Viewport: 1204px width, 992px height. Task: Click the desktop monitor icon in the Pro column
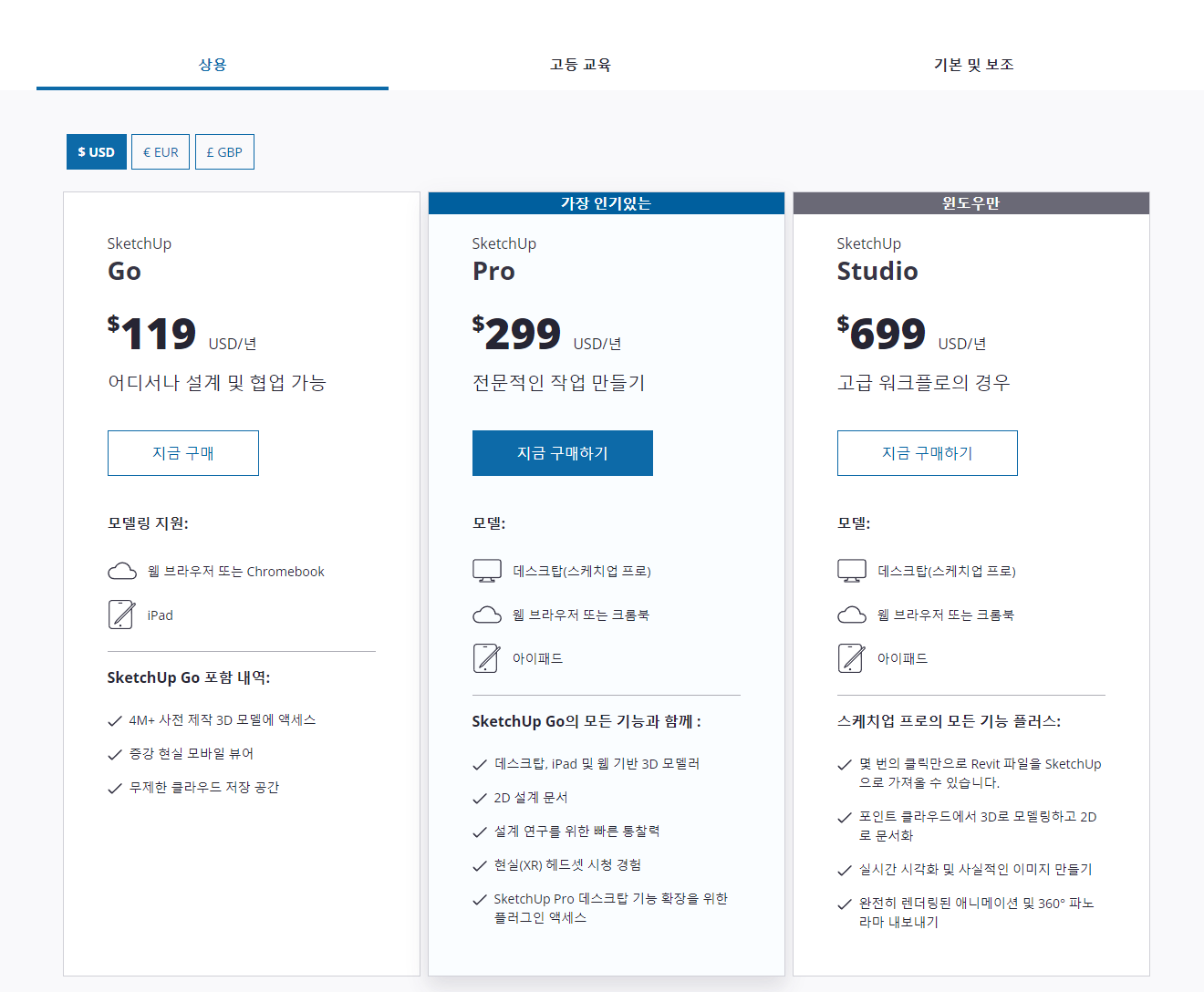[487, 569]
